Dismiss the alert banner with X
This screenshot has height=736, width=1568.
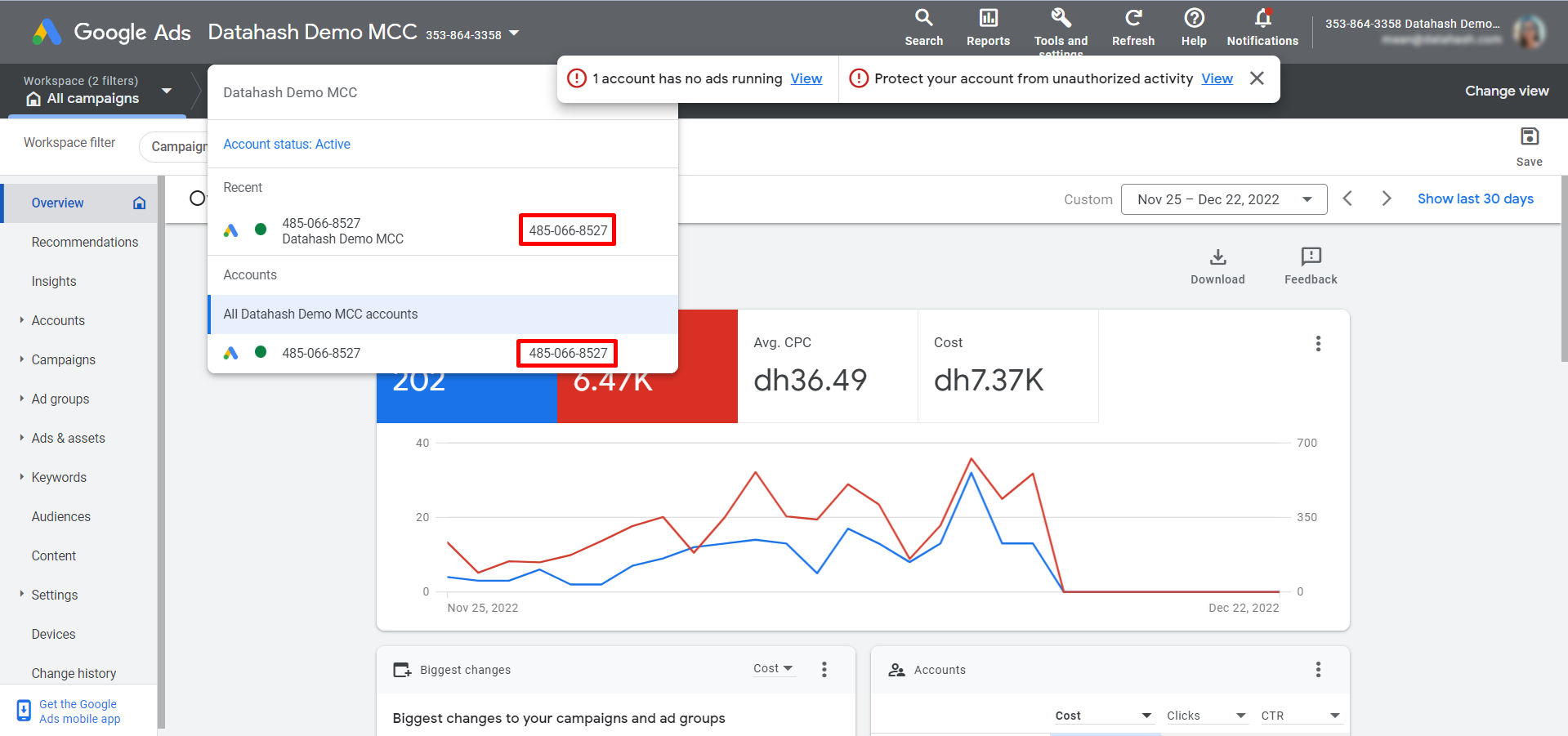(1257, 78)
